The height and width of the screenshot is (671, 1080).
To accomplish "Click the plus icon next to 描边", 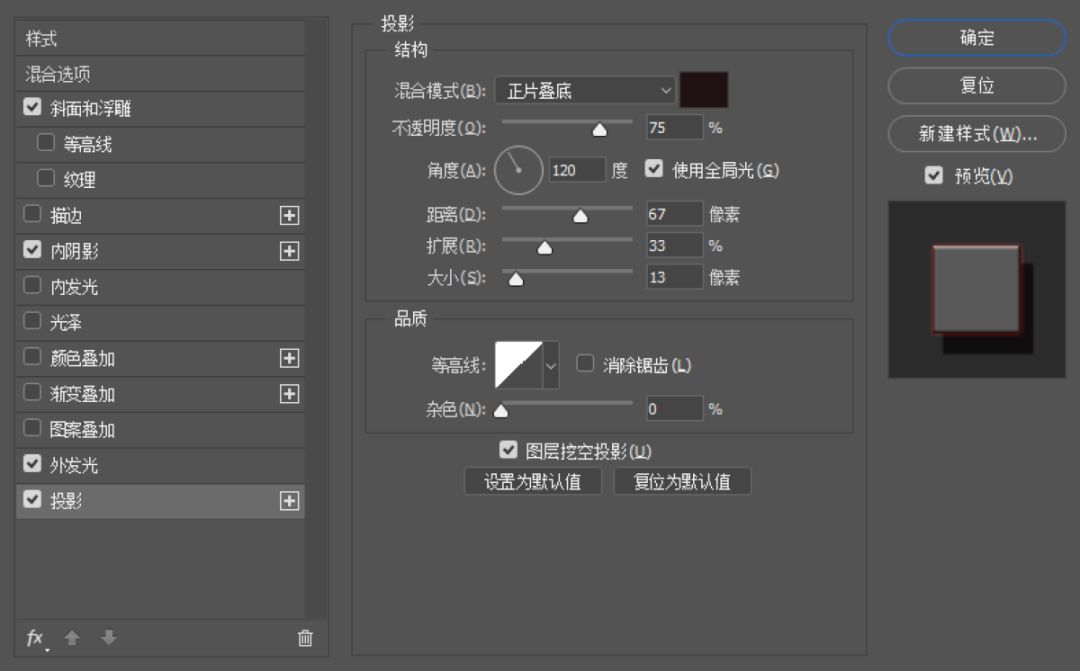I will (289, 216).
